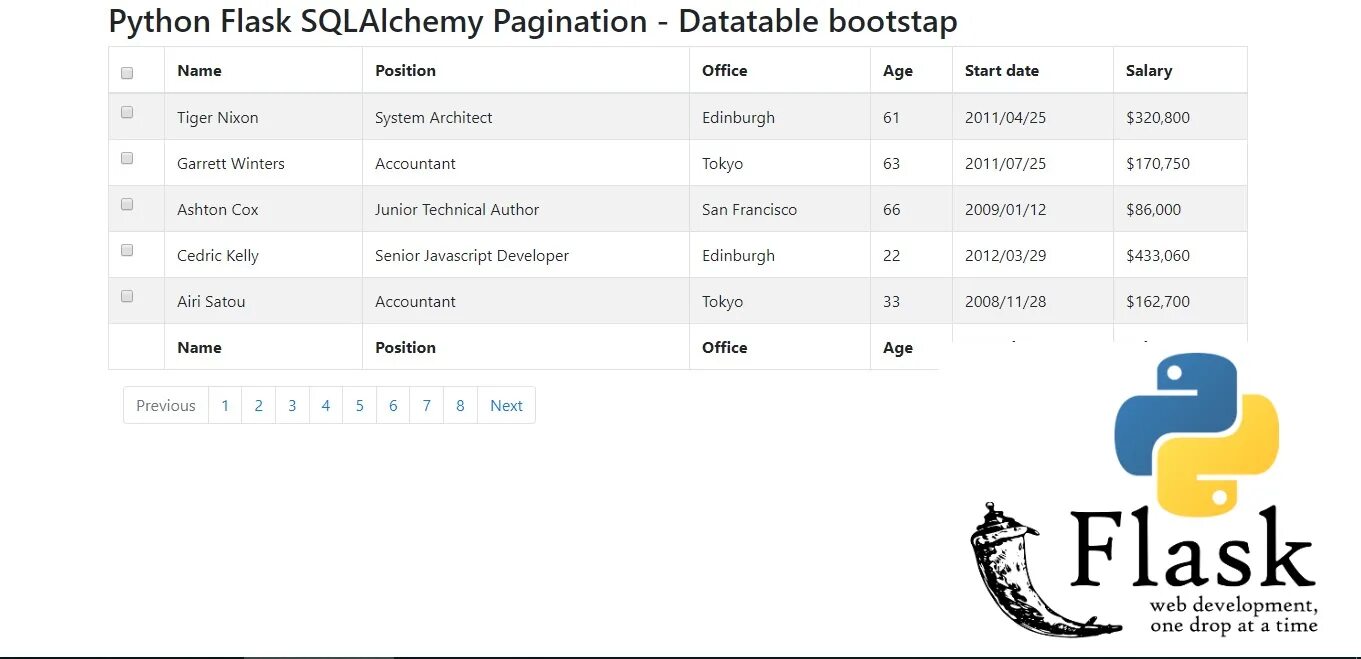Navigate to page 6
The height and width of the screenshot is (659, 1361).
393,405
